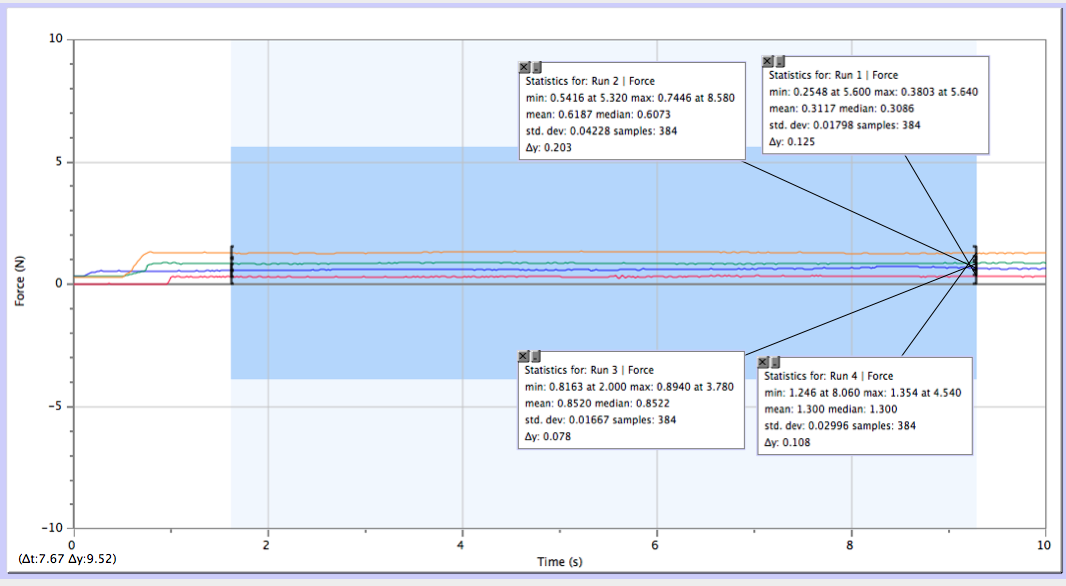Click 'mean: 0.3117 median: 0.3086' line
1066x586 pixels.
841,108
